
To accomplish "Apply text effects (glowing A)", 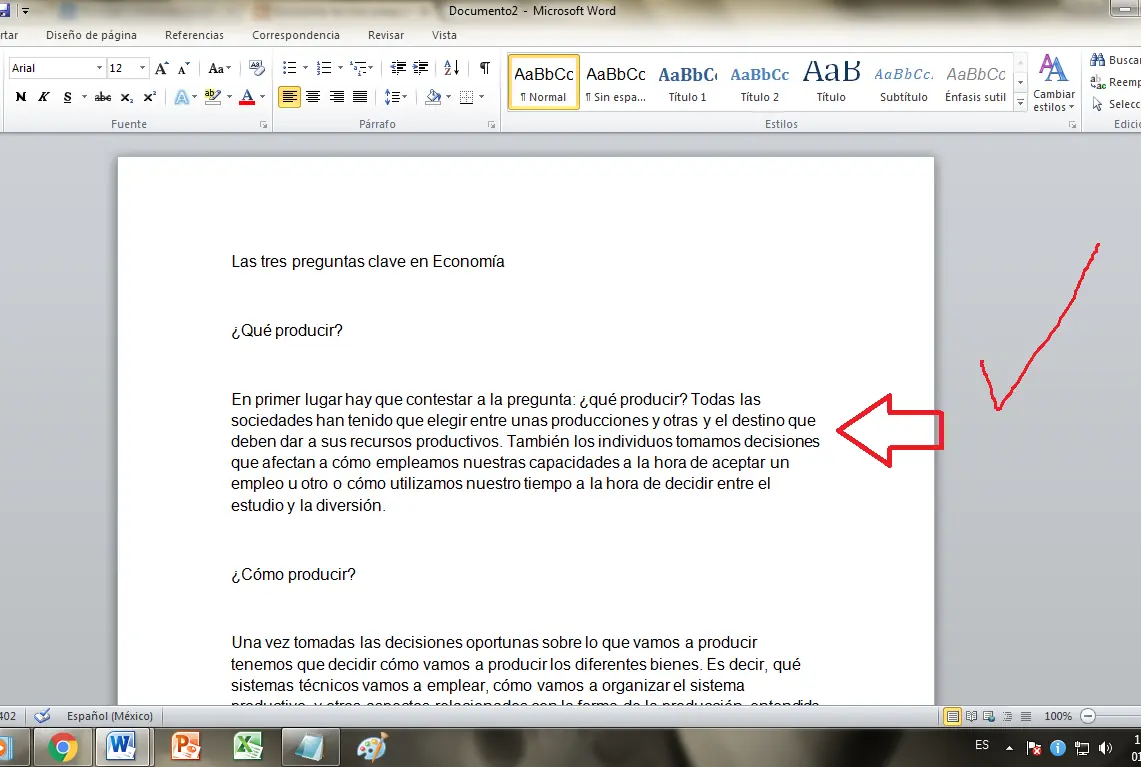I will 182,97.
